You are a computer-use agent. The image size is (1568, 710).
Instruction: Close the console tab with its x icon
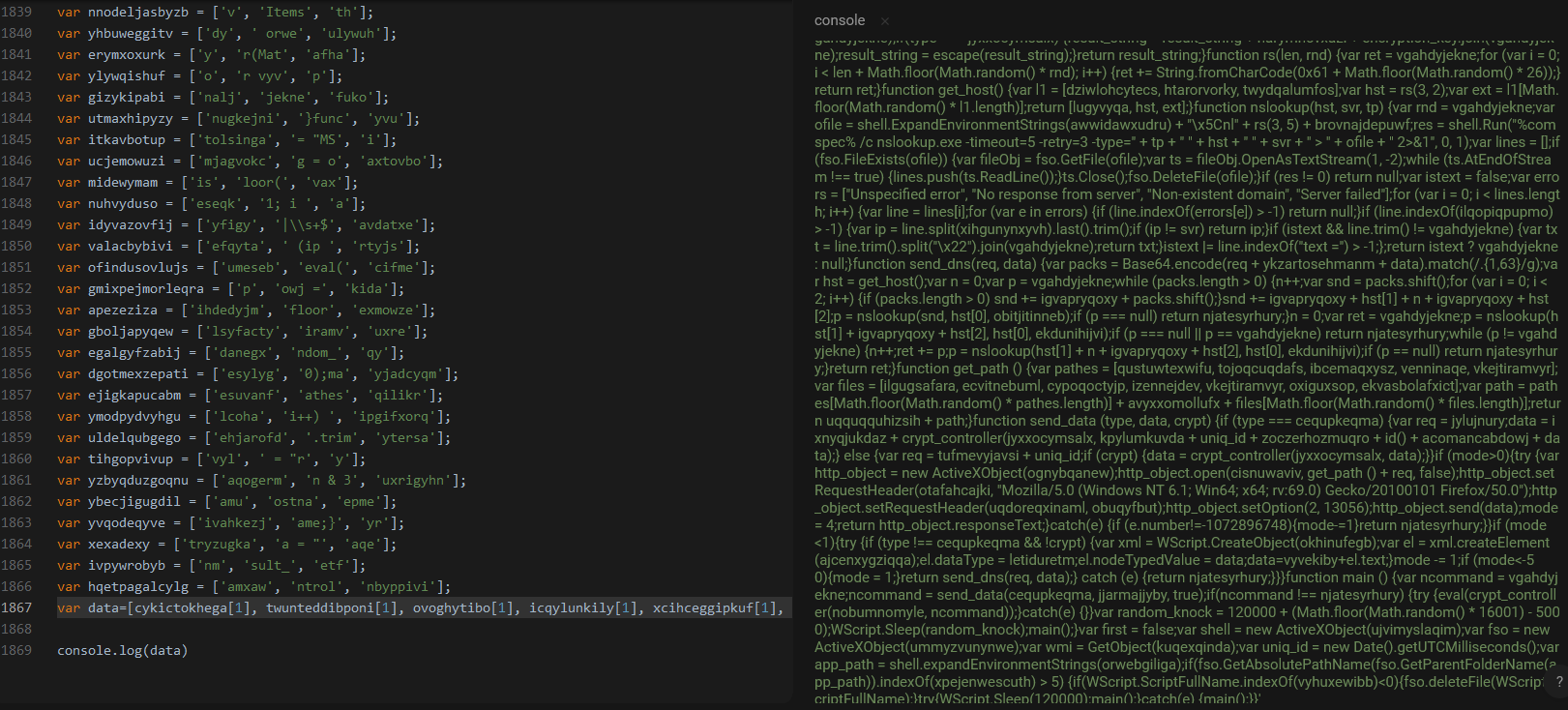884,20
